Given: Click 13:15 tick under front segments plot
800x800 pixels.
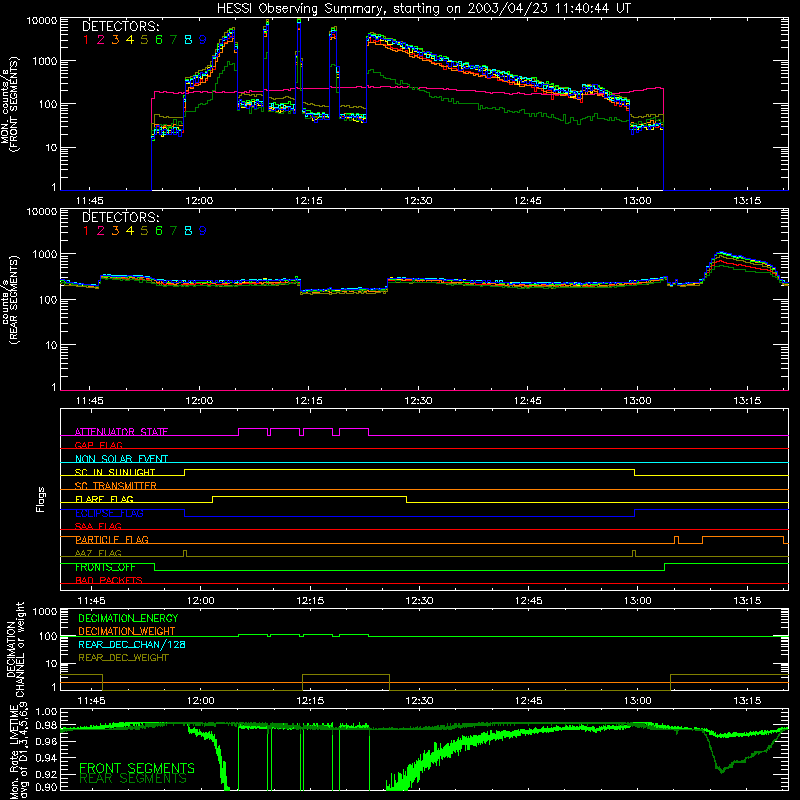Looking at the screenshot, I should (x=747, y=201).
